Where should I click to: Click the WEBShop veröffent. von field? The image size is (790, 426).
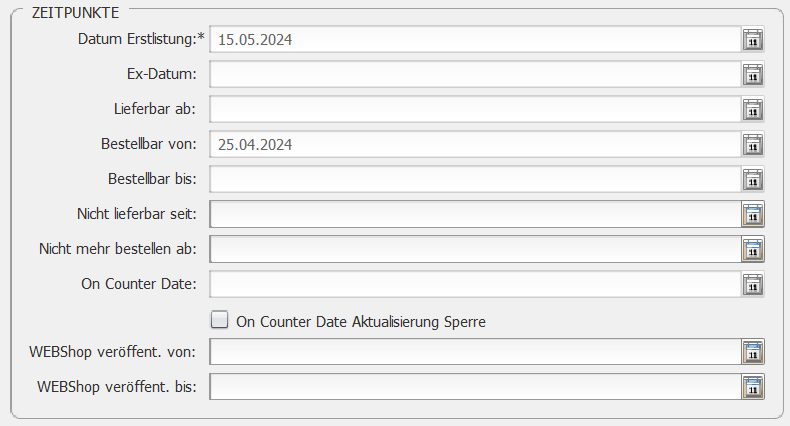475,351
